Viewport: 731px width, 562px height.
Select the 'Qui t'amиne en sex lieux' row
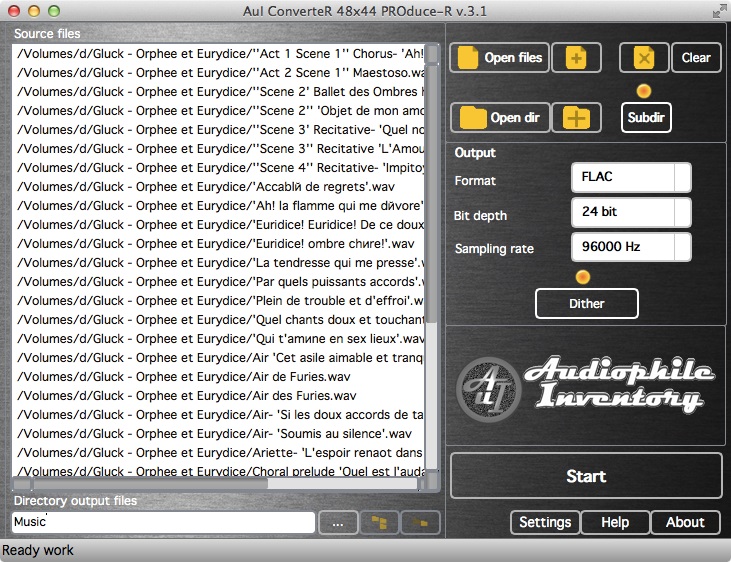coord(218,339)
